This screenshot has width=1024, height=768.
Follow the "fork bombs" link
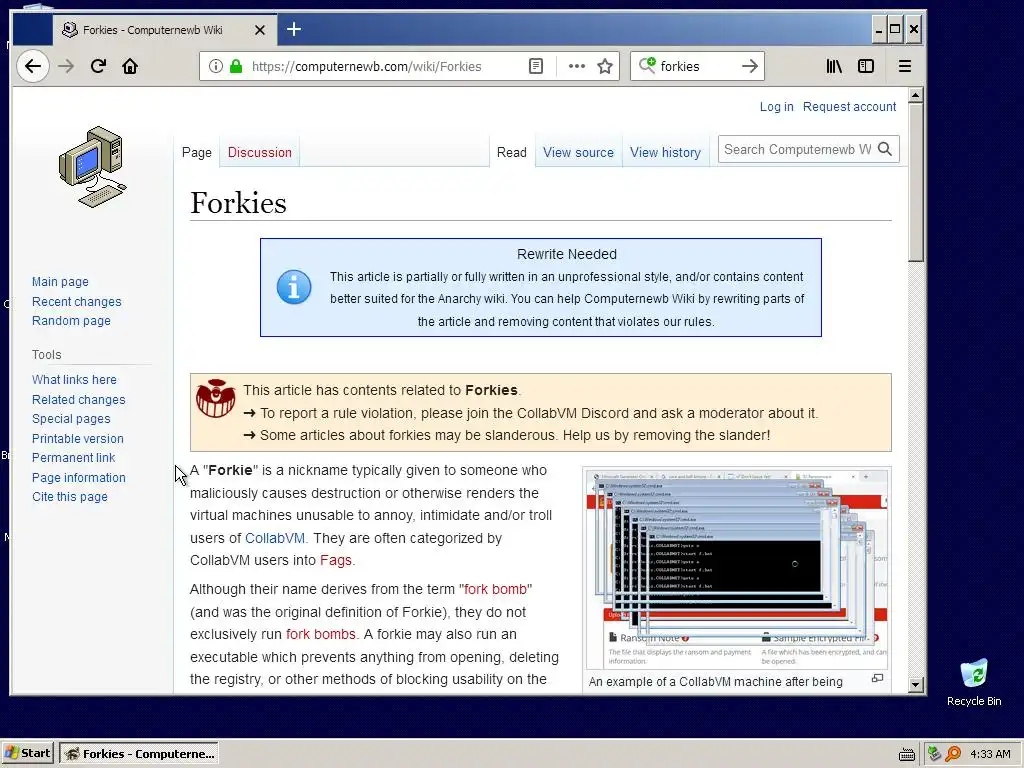[x=321, y=634]
